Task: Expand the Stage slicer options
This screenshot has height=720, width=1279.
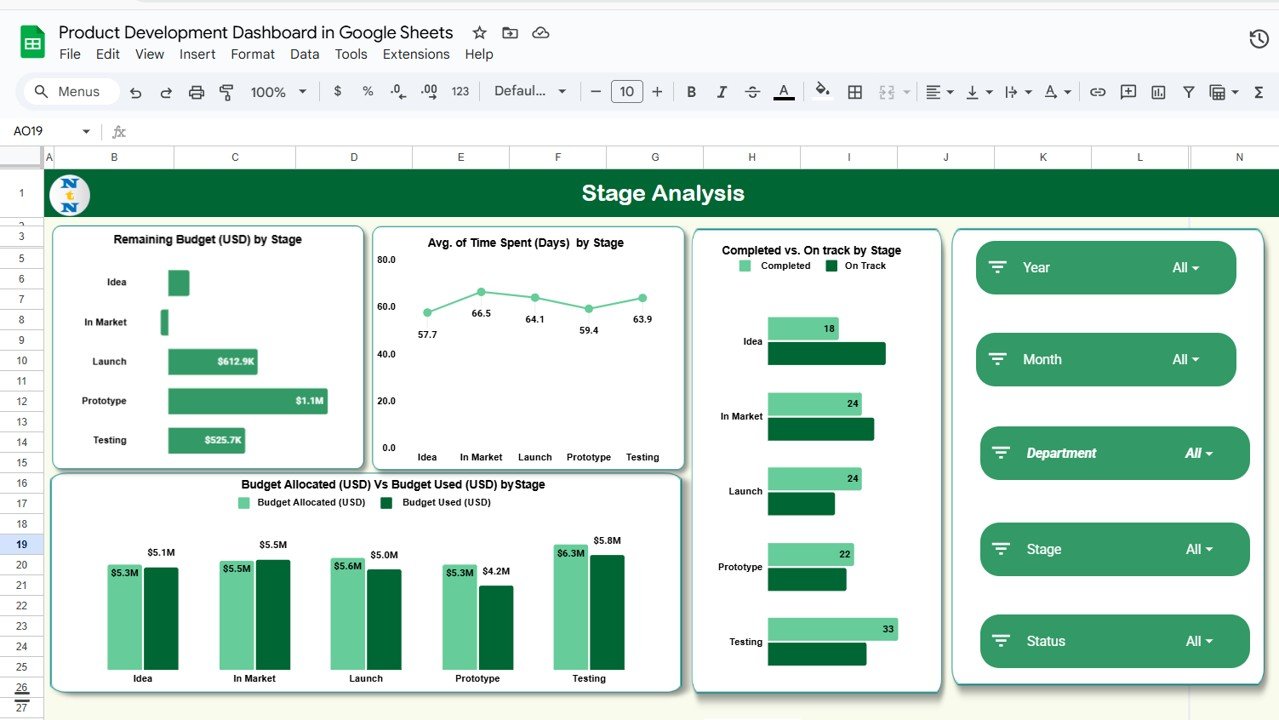Action: 1200,549
